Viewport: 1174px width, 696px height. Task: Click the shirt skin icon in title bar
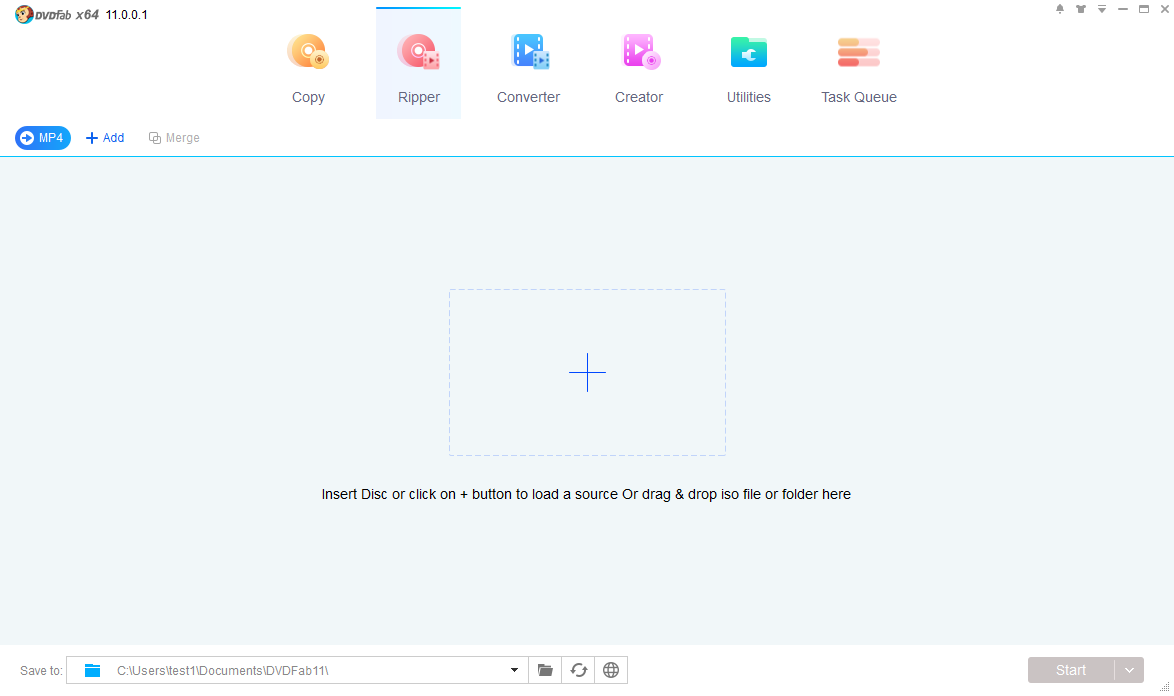pos(1080,9)
